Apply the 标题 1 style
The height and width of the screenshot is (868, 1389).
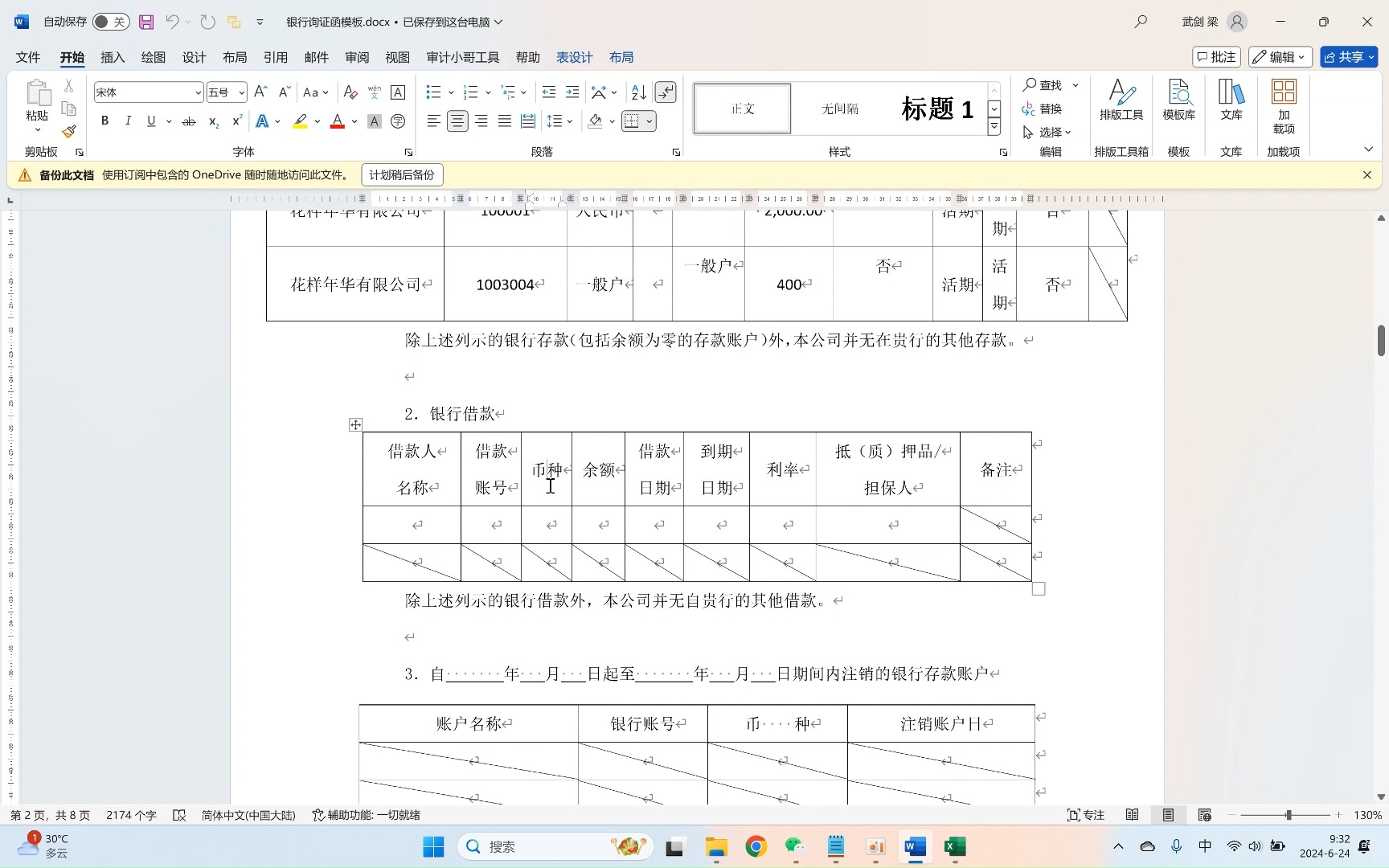937,108
